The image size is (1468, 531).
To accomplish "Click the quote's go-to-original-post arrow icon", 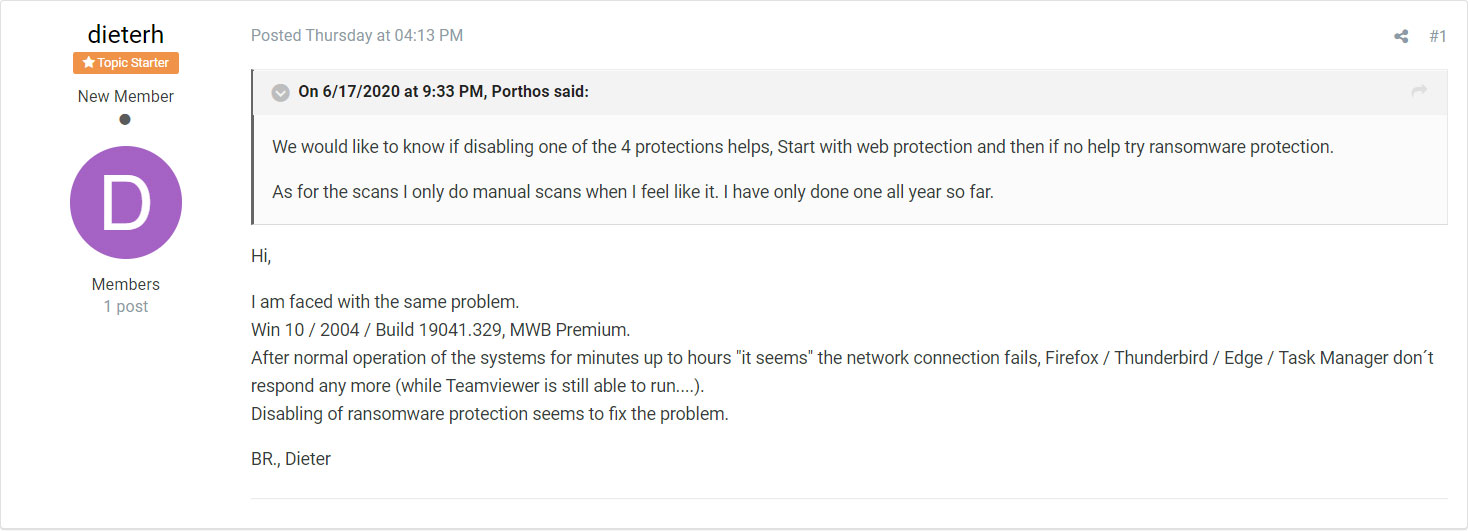I will click(x=1418, y=92).
